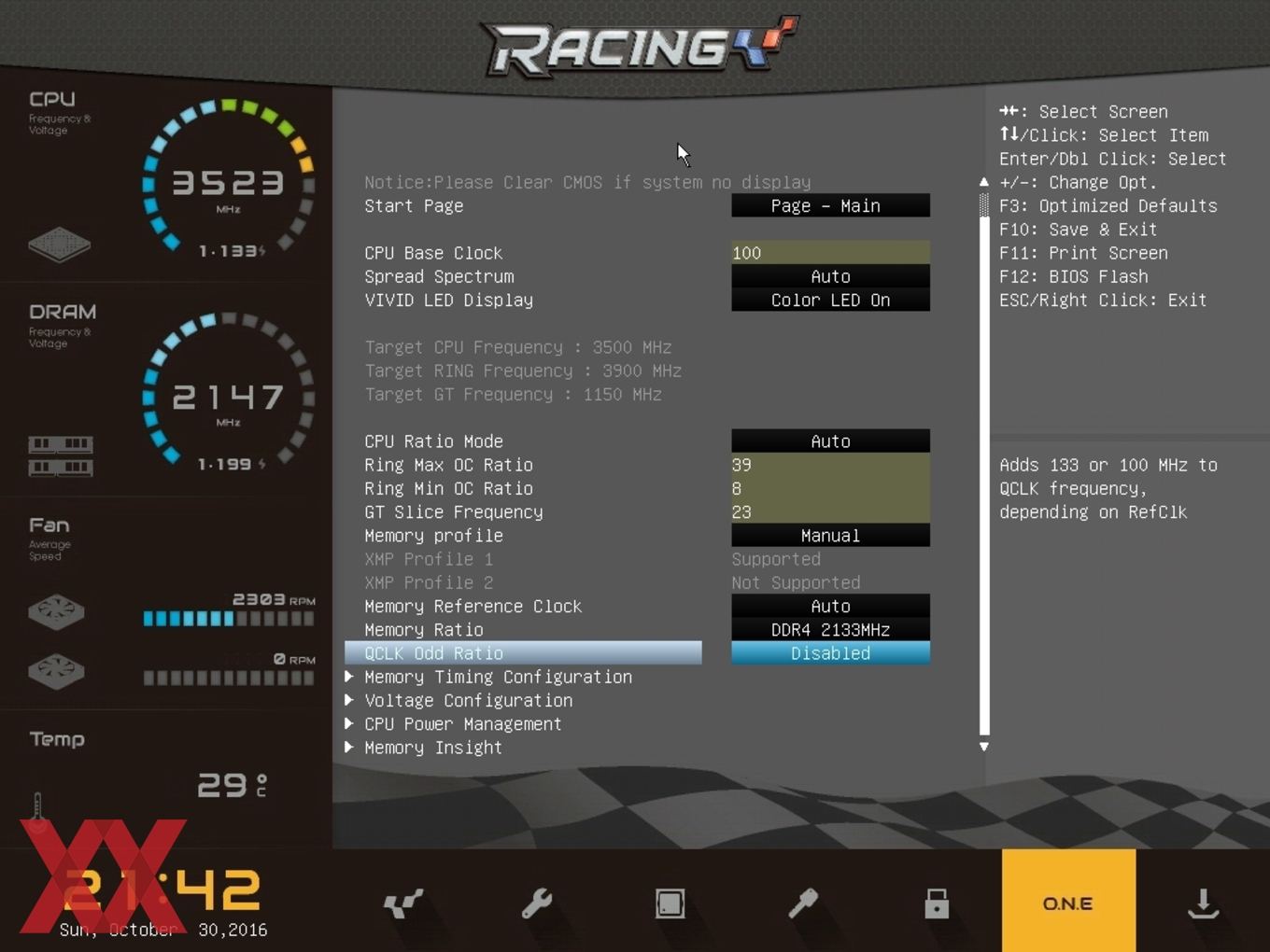Select the Memory Reference Clock label
1270x952 pixels.
tap(473, 606)
